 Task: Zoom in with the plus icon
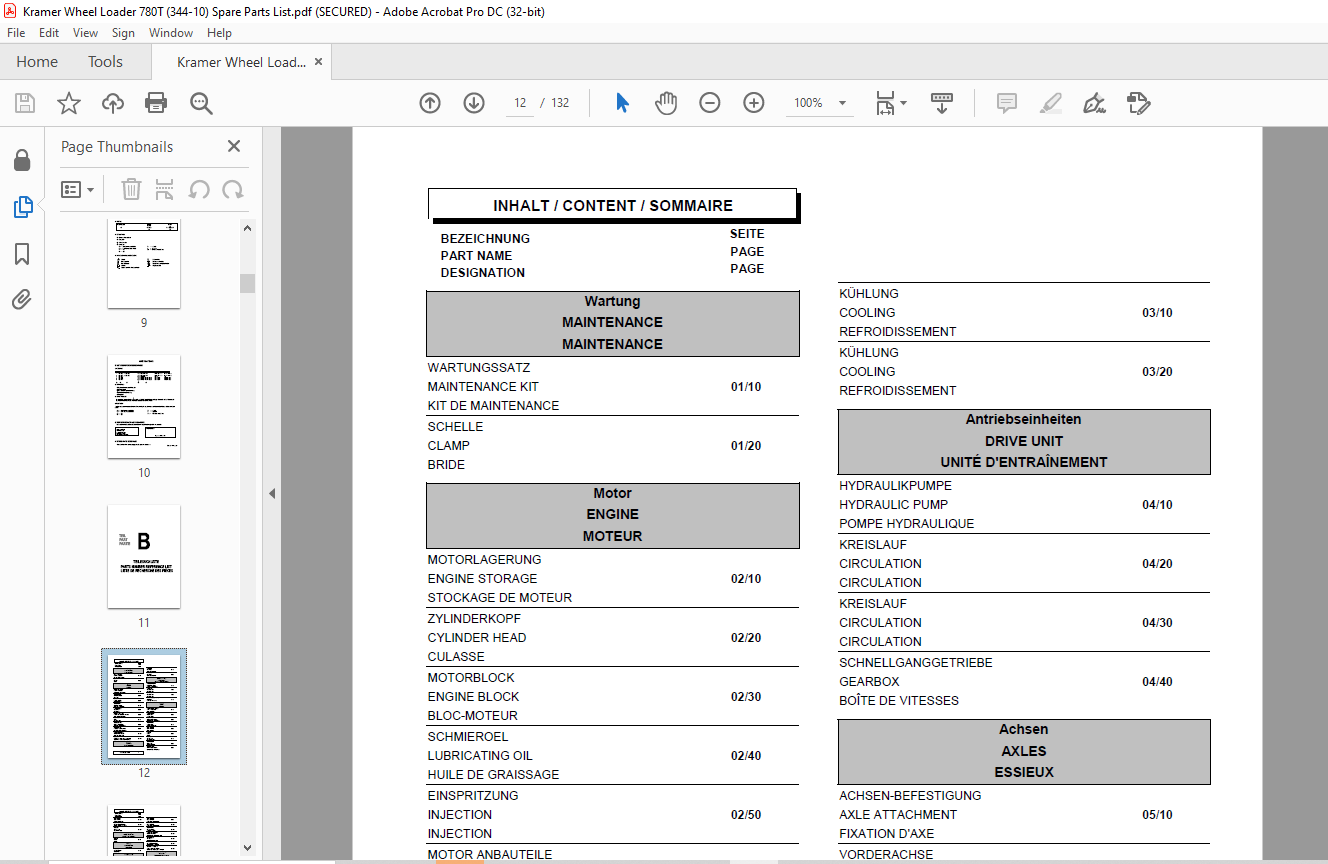point(754,103)
